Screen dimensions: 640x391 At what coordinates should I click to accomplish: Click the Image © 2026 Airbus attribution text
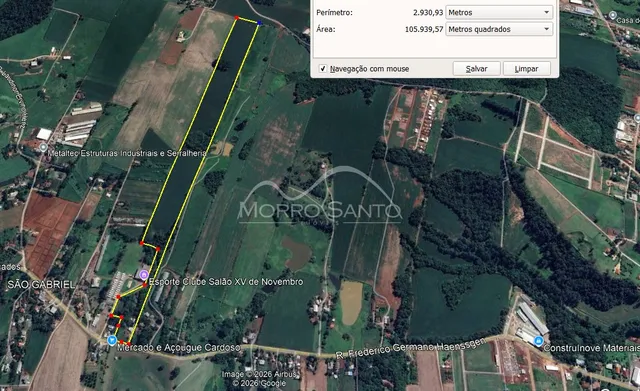pos(259,374)
